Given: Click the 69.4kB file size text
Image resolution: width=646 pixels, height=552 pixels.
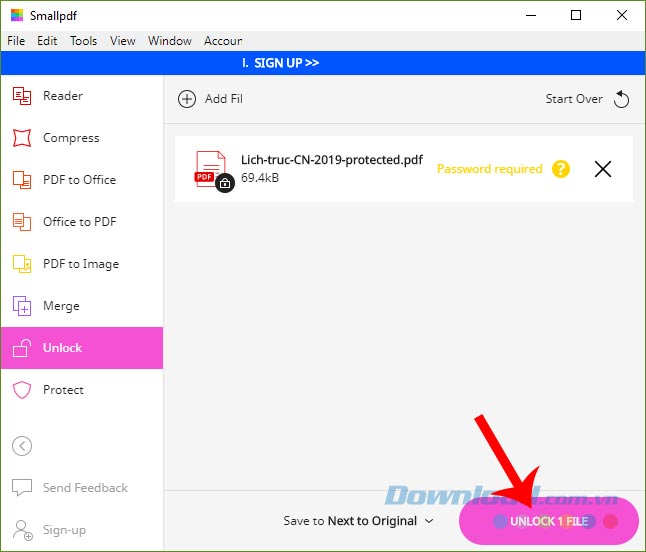Looking at the screenshot, I should pyautogui.click(x=260, y=178).
